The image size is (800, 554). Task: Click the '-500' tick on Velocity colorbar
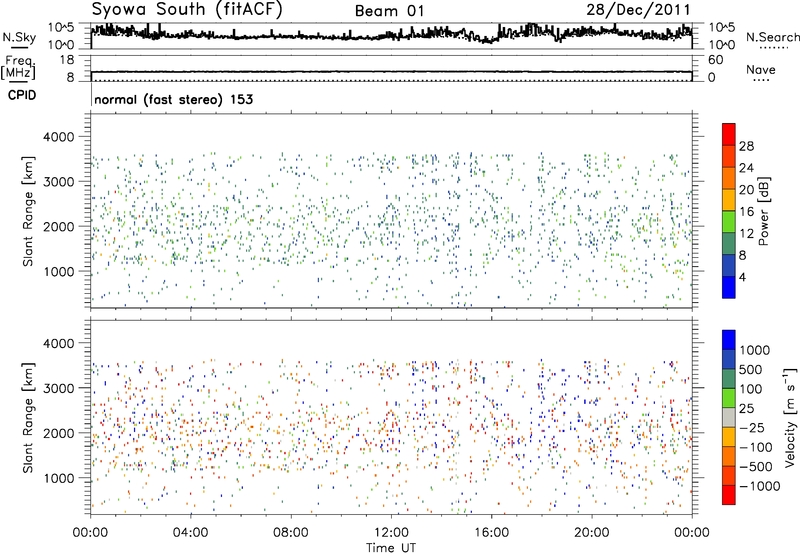tap(756, 467)
